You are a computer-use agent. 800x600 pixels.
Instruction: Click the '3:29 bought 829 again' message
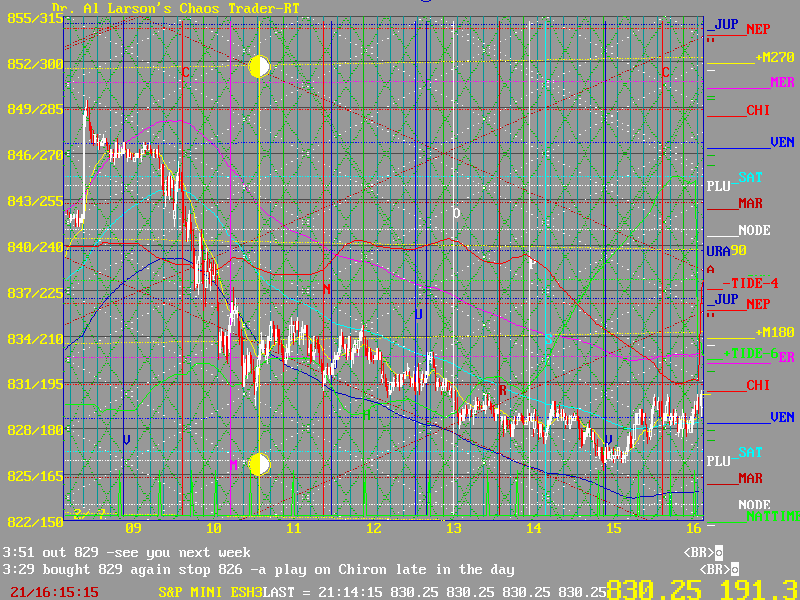[258, 570]
